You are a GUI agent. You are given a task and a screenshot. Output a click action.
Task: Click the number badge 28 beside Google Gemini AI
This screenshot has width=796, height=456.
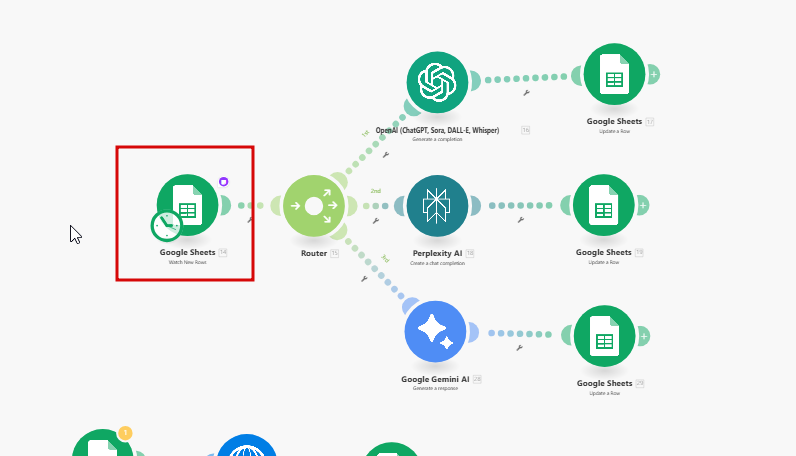[x=477, y=379]
